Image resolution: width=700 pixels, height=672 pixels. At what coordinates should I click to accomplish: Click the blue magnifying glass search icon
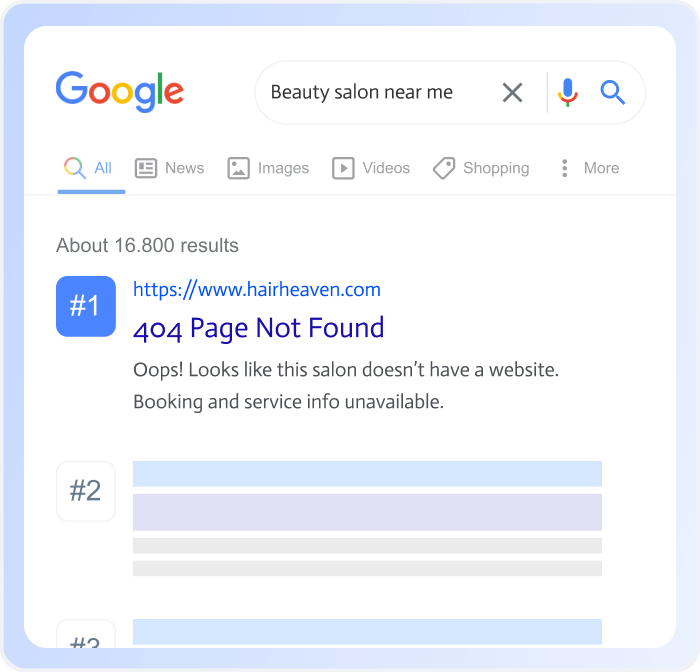click(612, 92)
